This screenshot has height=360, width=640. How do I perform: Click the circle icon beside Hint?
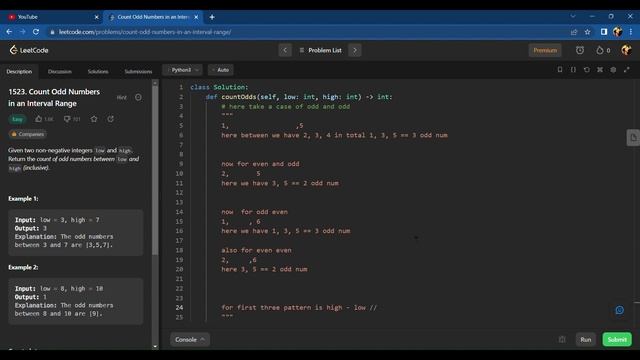(x=138, y=97)
